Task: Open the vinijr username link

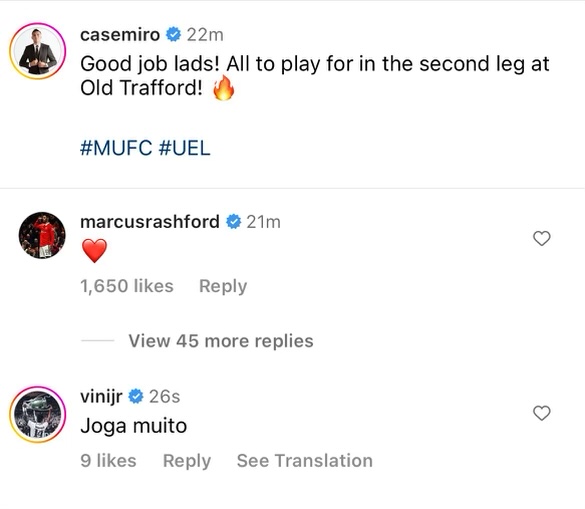Action: click(x=101, y=397)
